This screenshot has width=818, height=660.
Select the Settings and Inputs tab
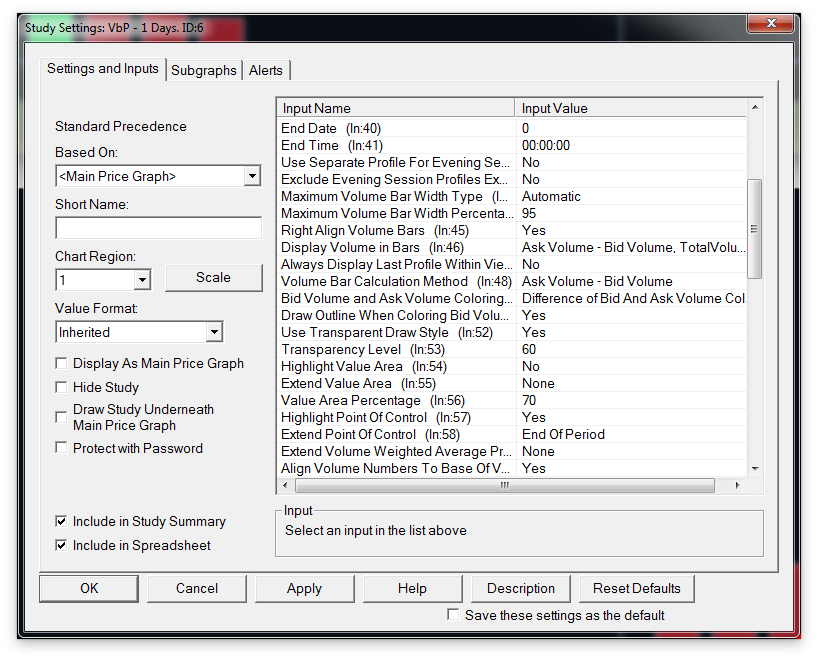[103, 69]
